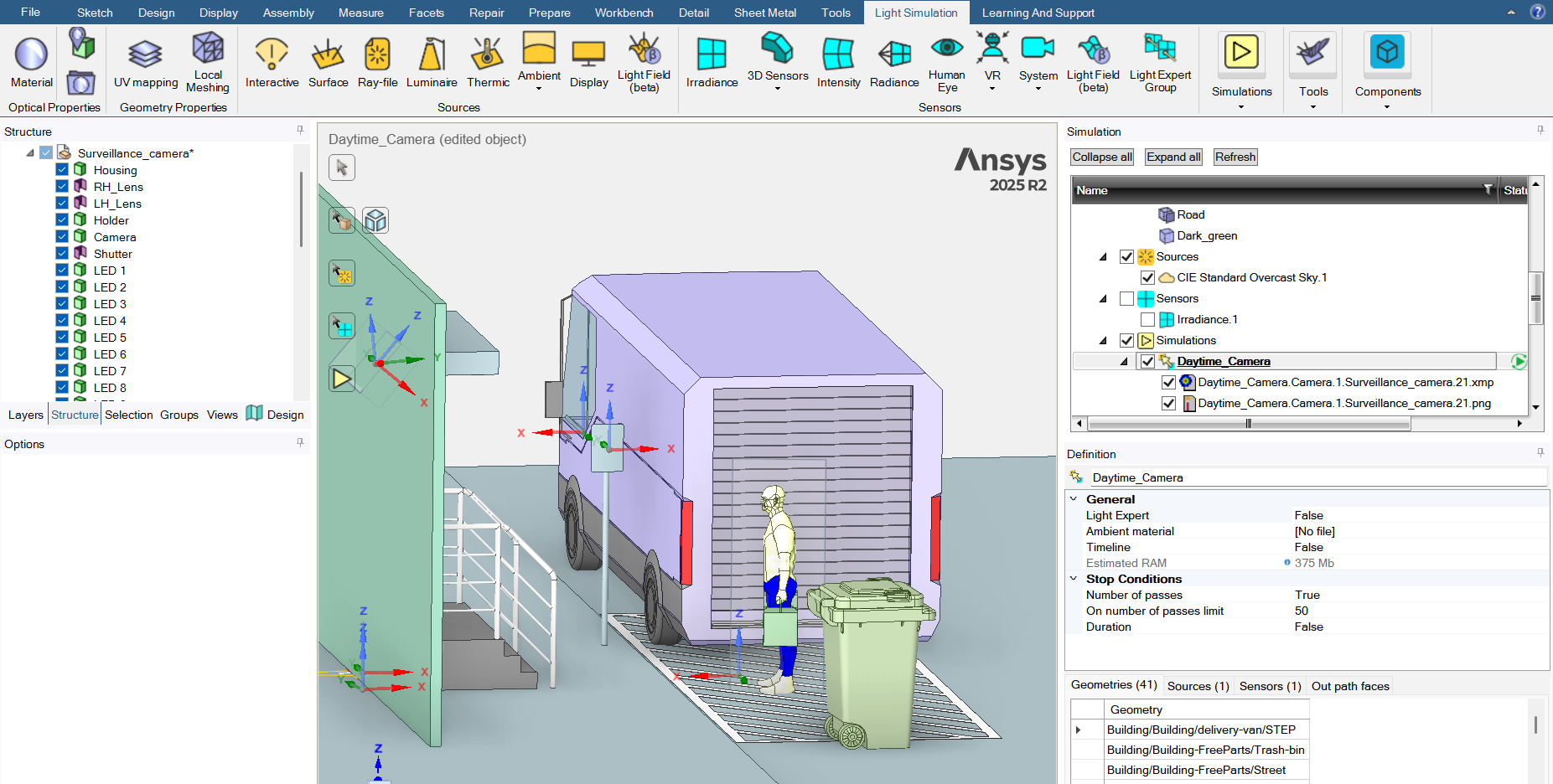
Task: Uncheck the Sources group checkbox
Action: pos(1126,256)
